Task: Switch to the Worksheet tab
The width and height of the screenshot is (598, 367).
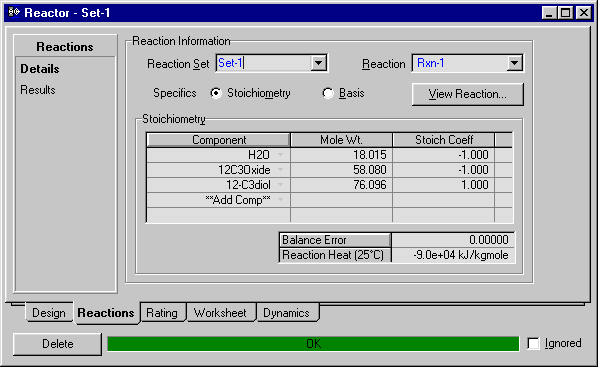Action: [220, 313]
